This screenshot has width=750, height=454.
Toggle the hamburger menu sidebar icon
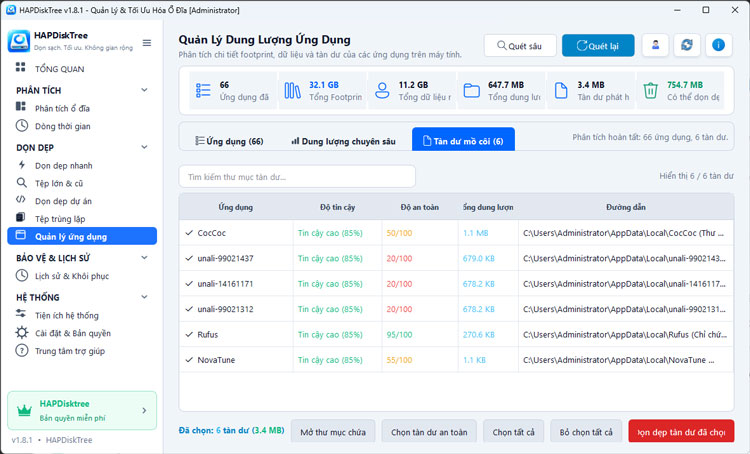click(x=147, y=43)
